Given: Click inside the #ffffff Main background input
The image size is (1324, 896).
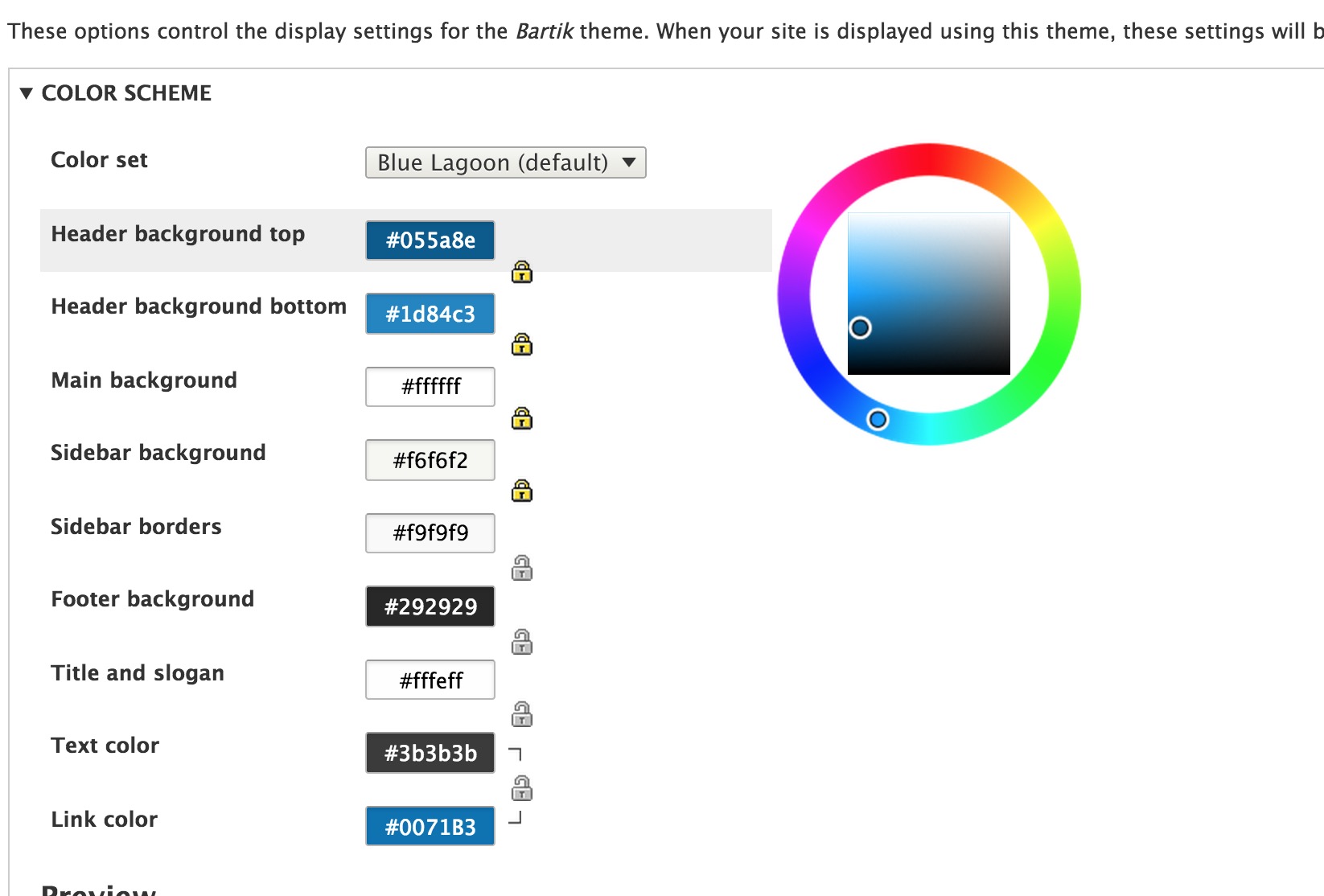Looking at the screenshot, I should tap(430, 386).
